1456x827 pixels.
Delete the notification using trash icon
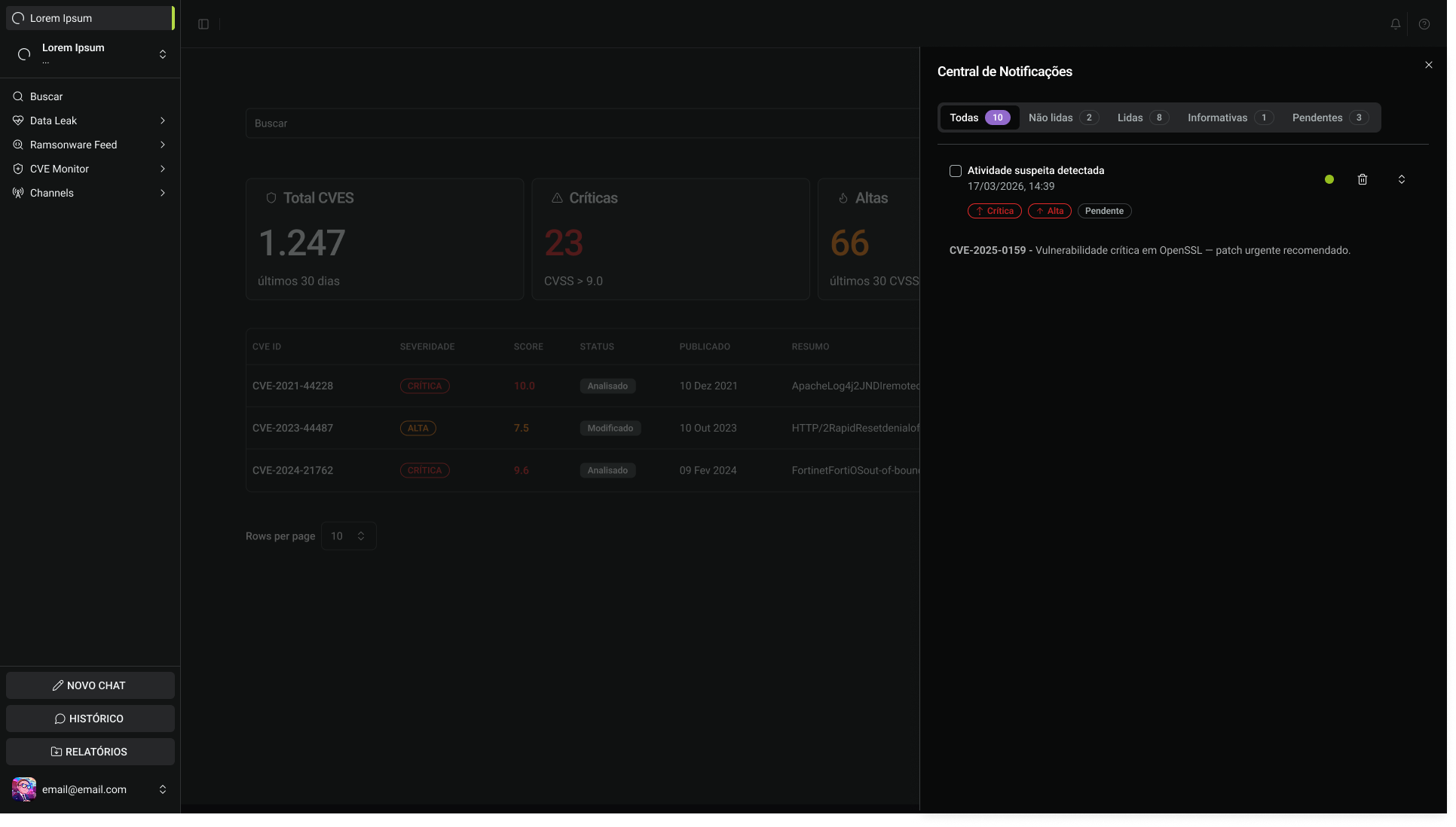pyautogui.click(x=1363, y=179)
